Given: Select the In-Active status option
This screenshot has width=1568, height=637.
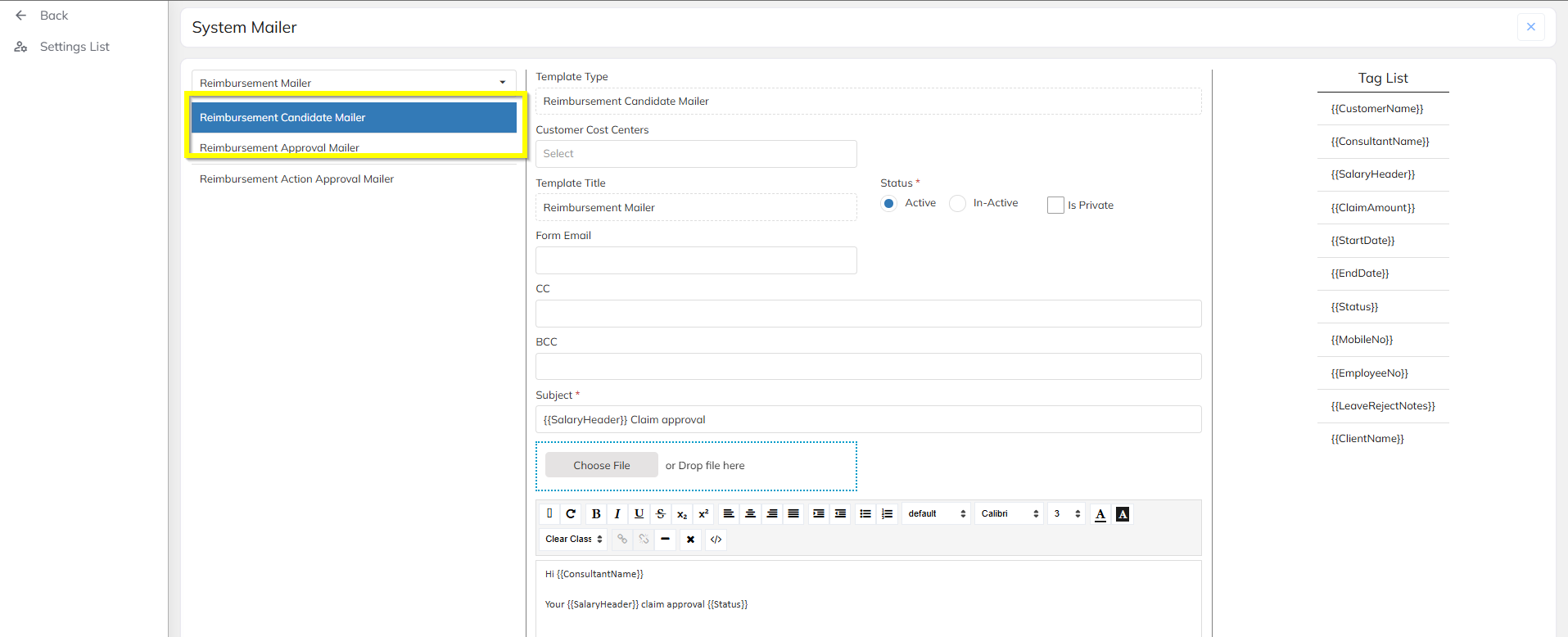Looking at the screenshot, I should click(957, 204).
